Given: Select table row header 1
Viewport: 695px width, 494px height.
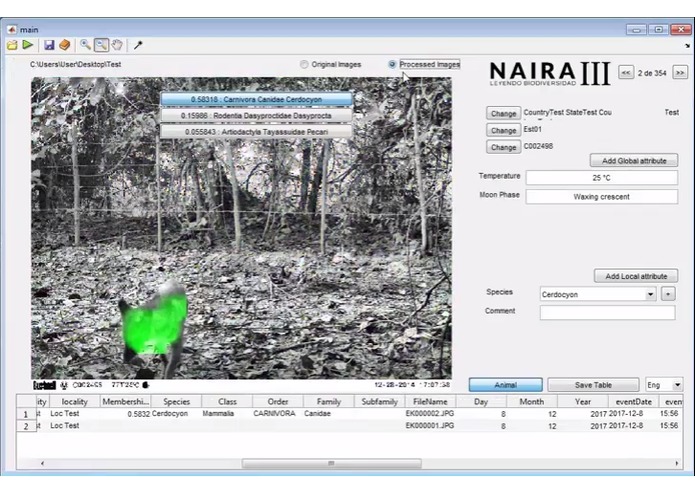Looking at the screenshot, I should (26, 414).
